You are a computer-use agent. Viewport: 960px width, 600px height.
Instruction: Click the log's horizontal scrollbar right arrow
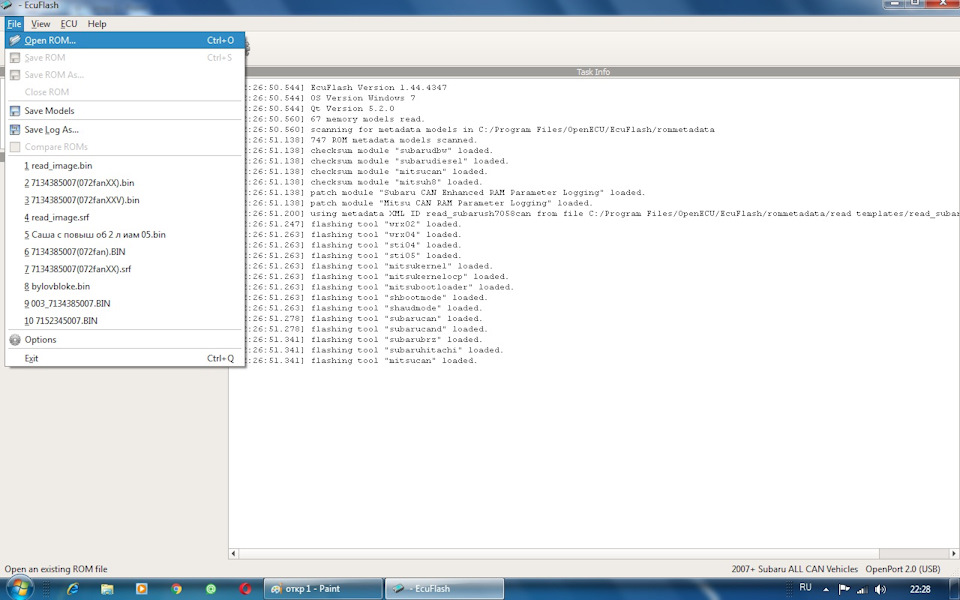click(x=954, y=553)
